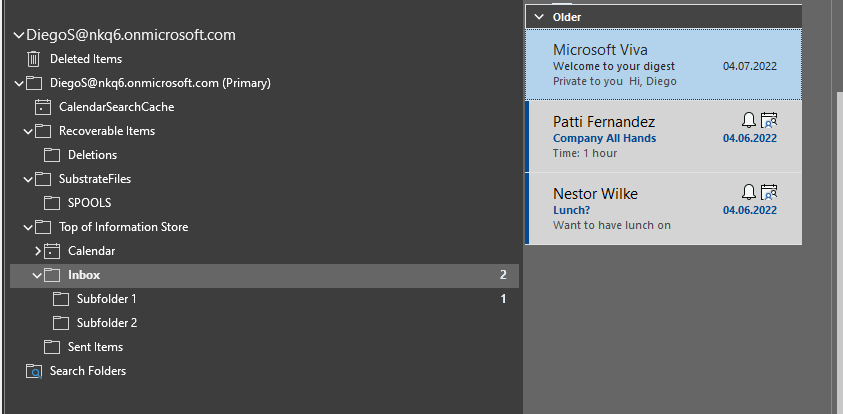Screen dimensions: 843x414
Task: Click the Recoverable Items folder icon
Action: (x=43, y=131)
